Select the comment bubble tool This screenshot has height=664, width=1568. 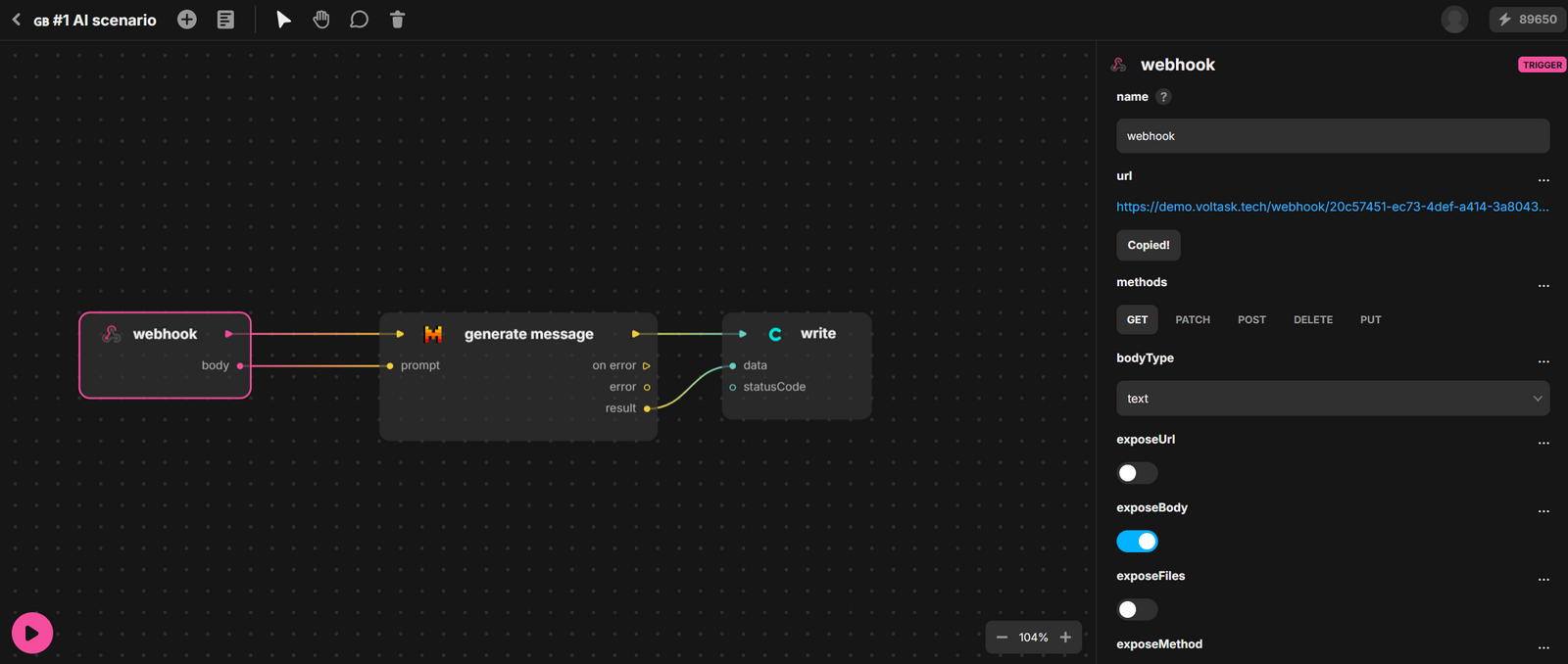click(x=360, y=20)
